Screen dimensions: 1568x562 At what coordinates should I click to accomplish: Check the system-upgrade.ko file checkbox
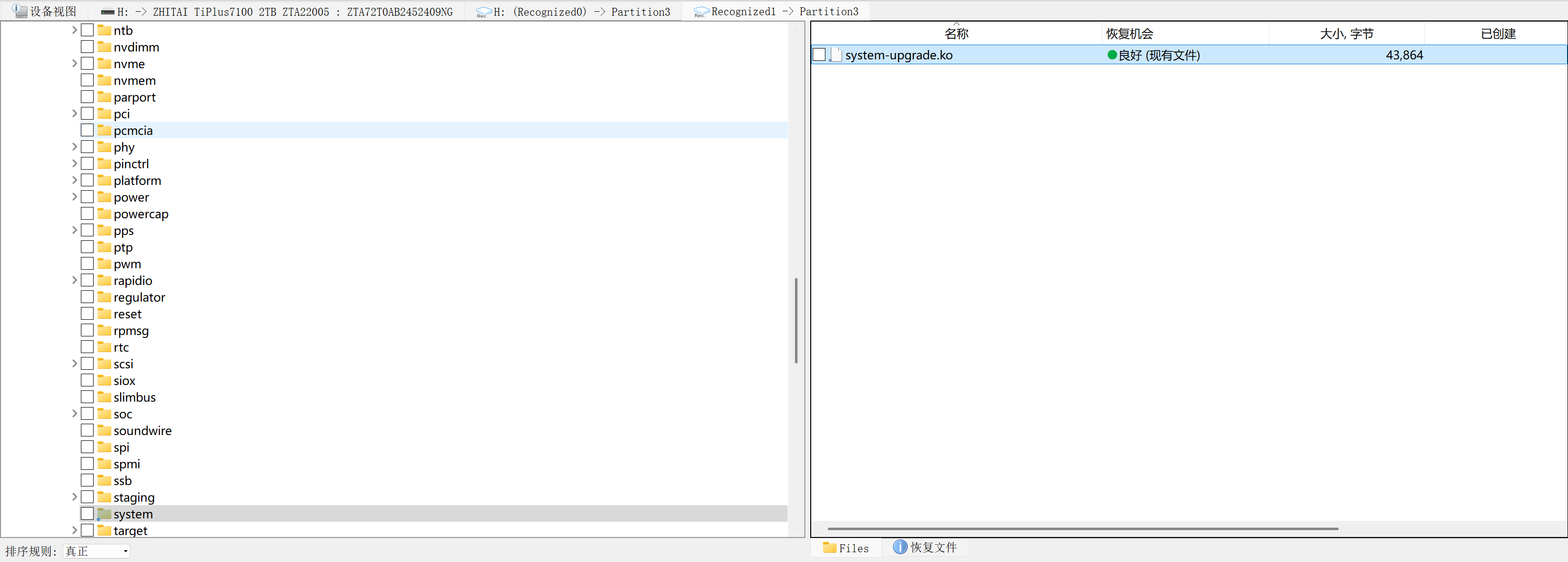(820, 55)
